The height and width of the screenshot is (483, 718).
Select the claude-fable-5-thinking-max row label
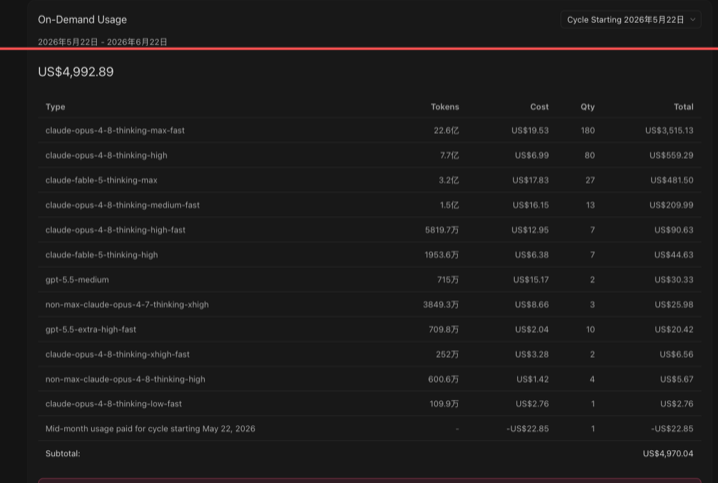pyautogui.click(x=101, y=180)
